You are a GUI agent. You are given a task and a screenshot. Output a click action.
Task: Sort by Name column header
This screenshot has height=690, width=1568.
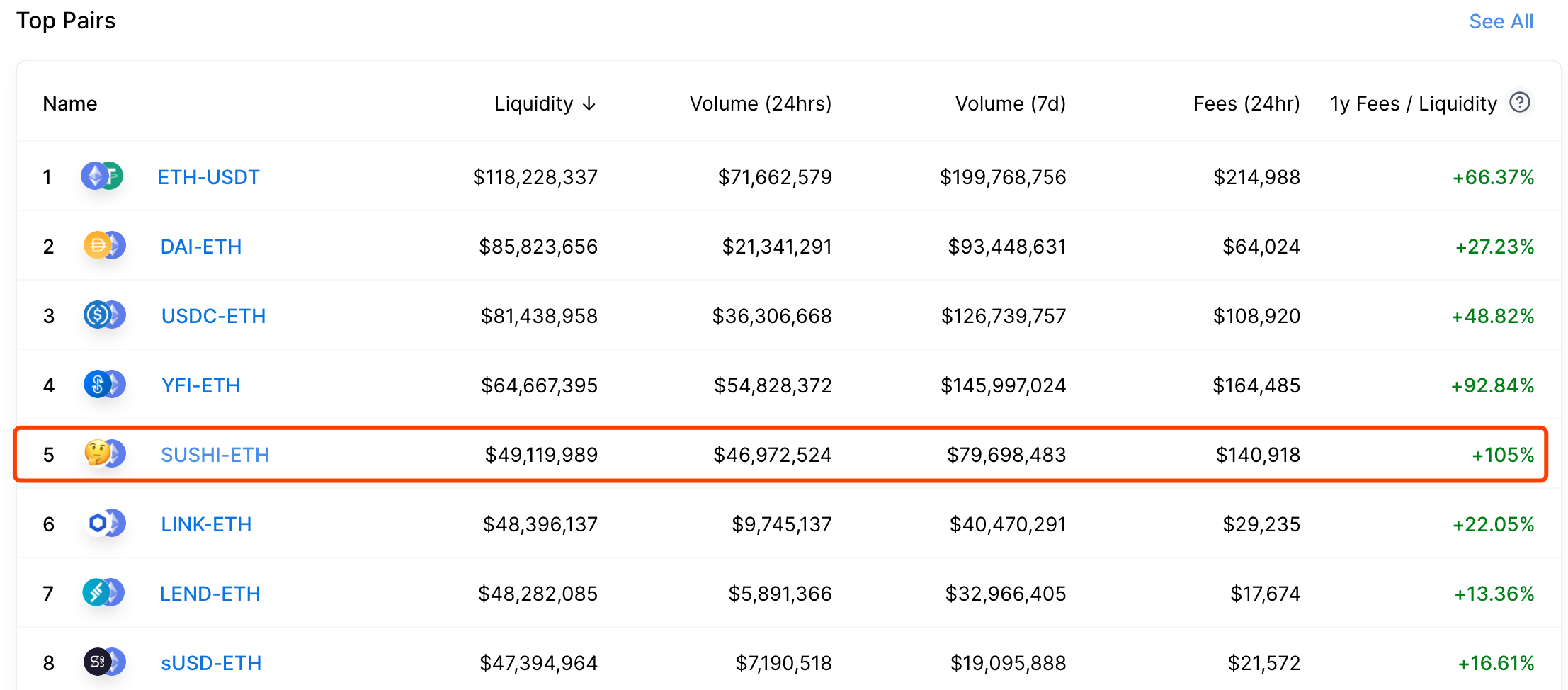pos(70,103)
